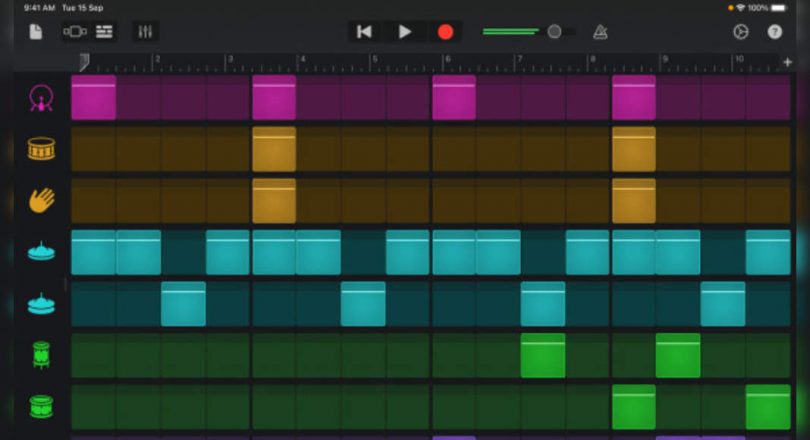Select the high tom row icon
The image size is (810, 440).
(x=41, y=355)
